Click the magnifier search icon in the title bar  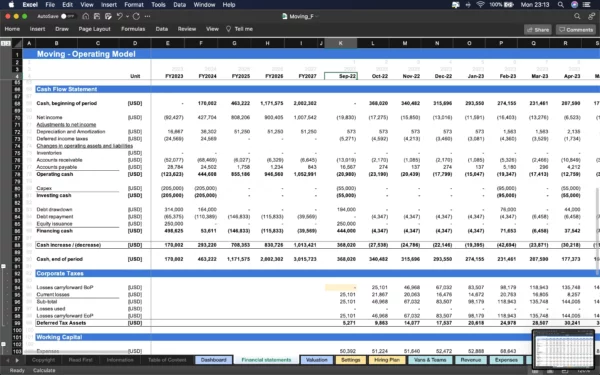[577, 16]
